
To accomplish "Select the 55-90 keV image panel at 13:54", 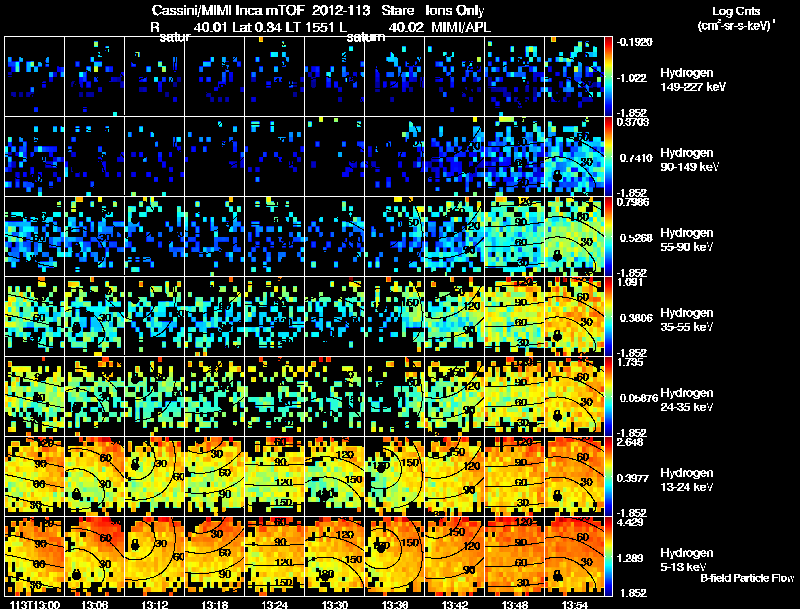I will point(574,236).
